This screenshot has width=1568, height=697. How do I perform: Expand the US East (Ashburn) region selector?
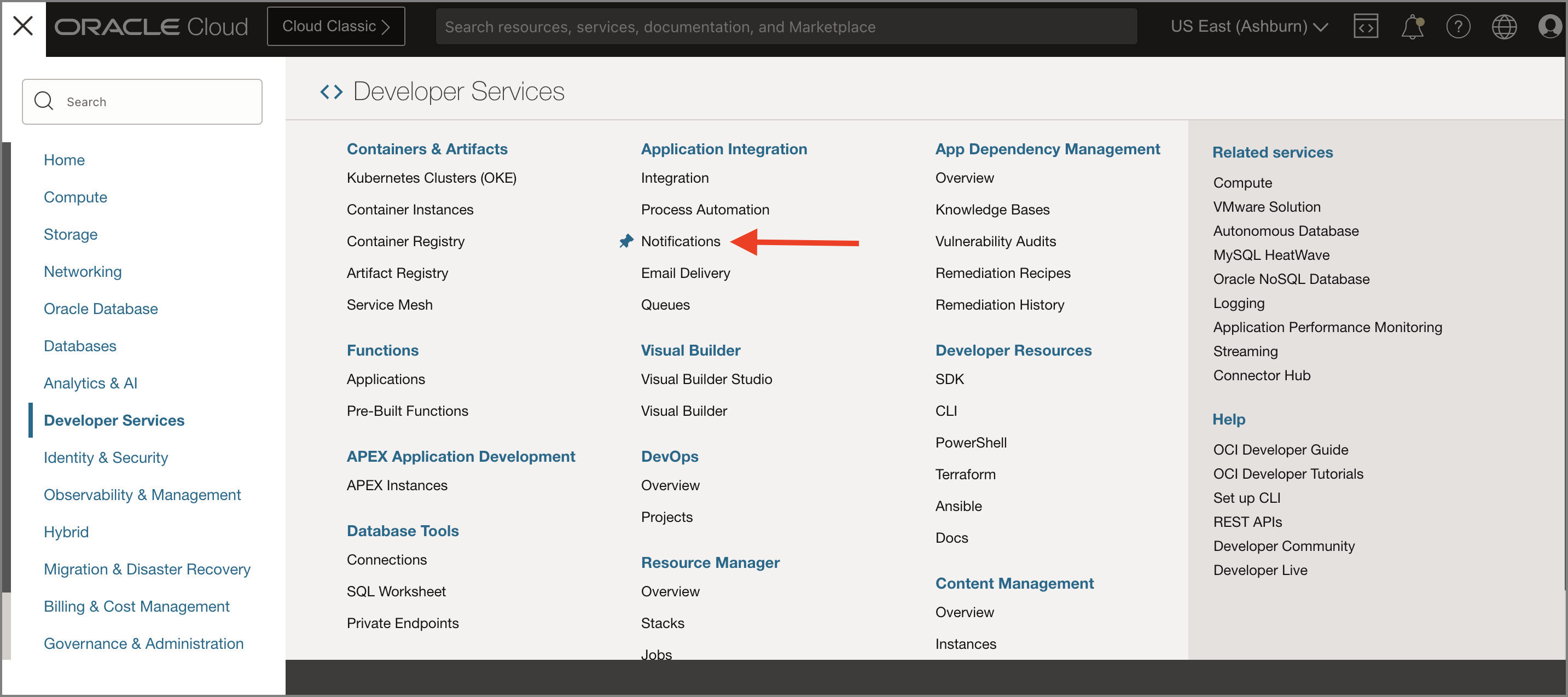coord(1248,26)
